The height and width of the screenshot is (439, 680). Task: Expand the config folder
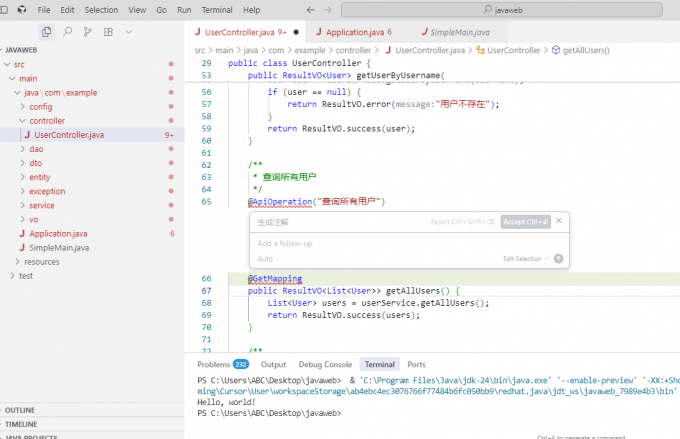[40, 106]
